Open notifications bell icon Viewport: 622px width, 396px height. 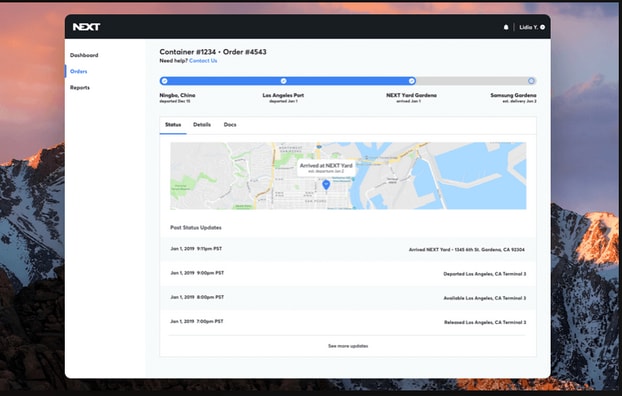click(x=506, y=27)
